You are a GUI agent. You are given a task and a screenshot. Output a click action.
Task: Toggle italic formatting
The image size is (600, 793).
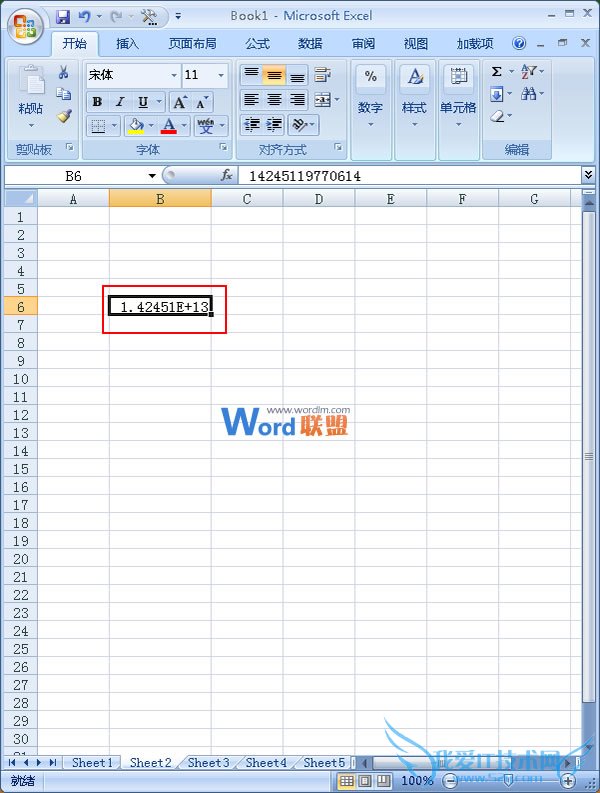pyautogui.click(x=120, y=102)
